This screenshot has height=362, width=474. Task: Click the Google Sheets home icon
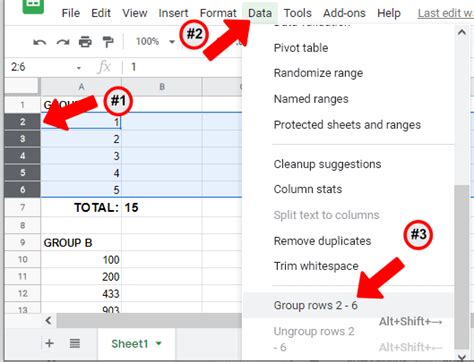click(x=33, y=6)
